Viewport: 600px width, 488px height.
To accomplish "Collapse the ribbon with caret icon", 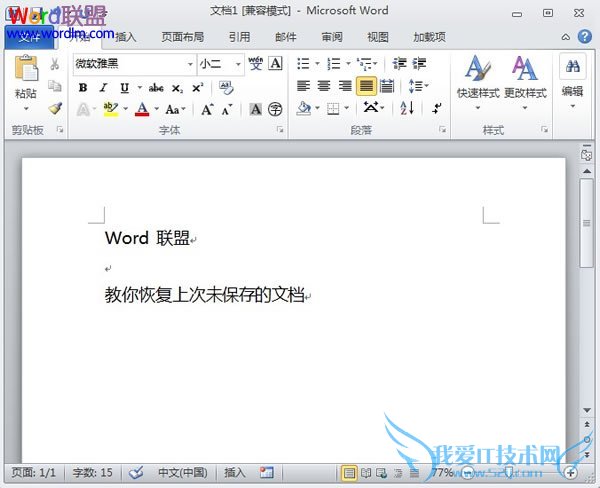I will coord(566,37).
